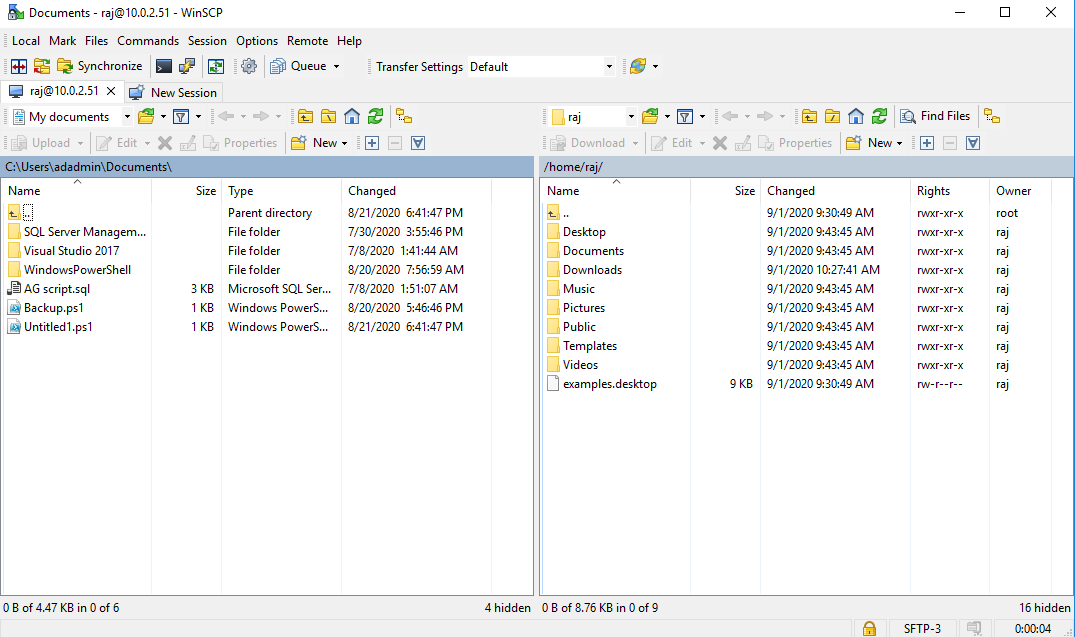
Task: Close the raj@10.0.2.51 session tab
Action: point(111,91)
